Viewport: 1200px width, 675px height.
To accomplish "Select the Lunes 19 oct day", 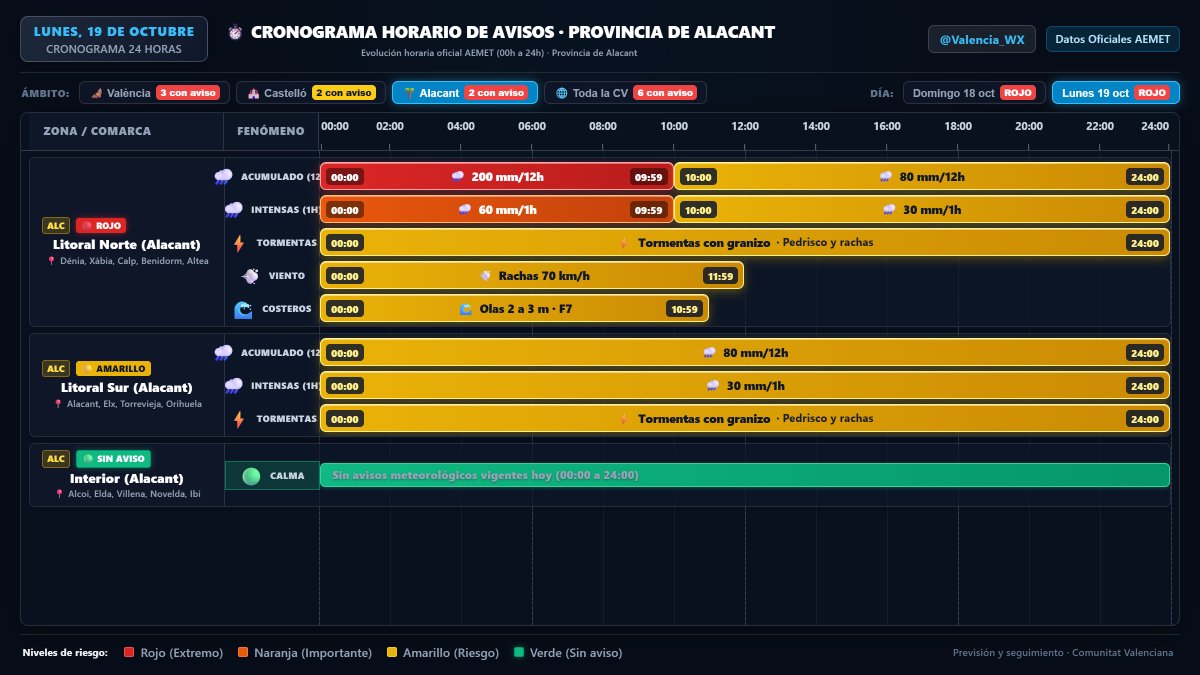I will 1116,93.
